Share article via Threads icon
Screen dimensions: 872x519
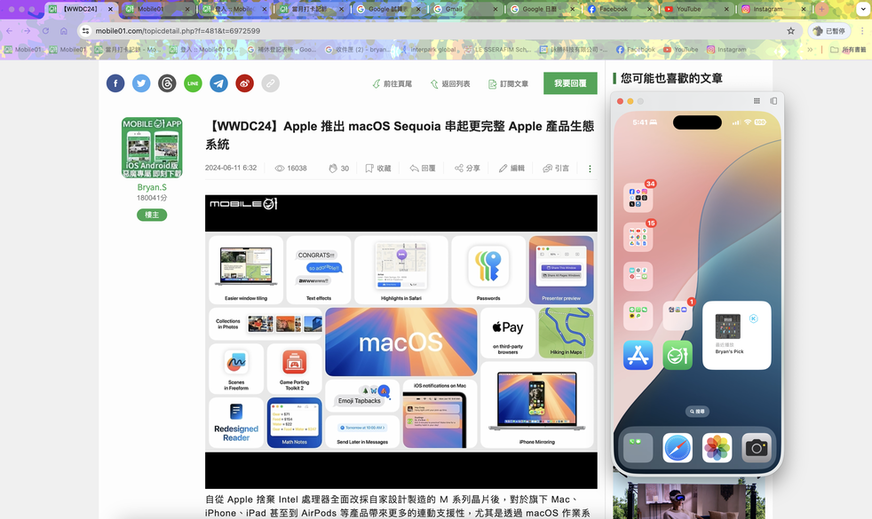(x=167, y=83)
